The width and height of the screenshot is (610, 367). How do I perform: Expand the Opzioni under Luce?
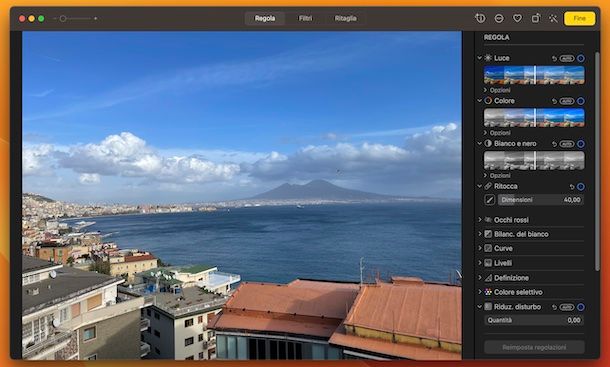point(485,90)
